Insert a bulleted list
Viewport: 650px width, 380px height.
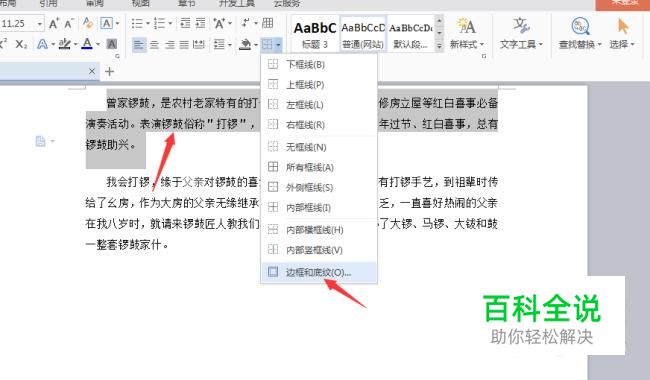[x=137, y=23]
